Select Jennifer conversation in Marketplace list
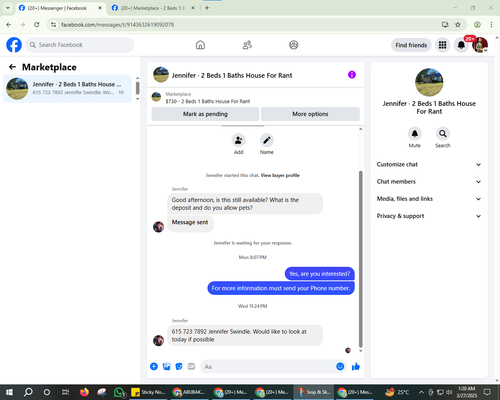Screen dimensions: 500x400 pyautogui.click(x=67, y=89)
